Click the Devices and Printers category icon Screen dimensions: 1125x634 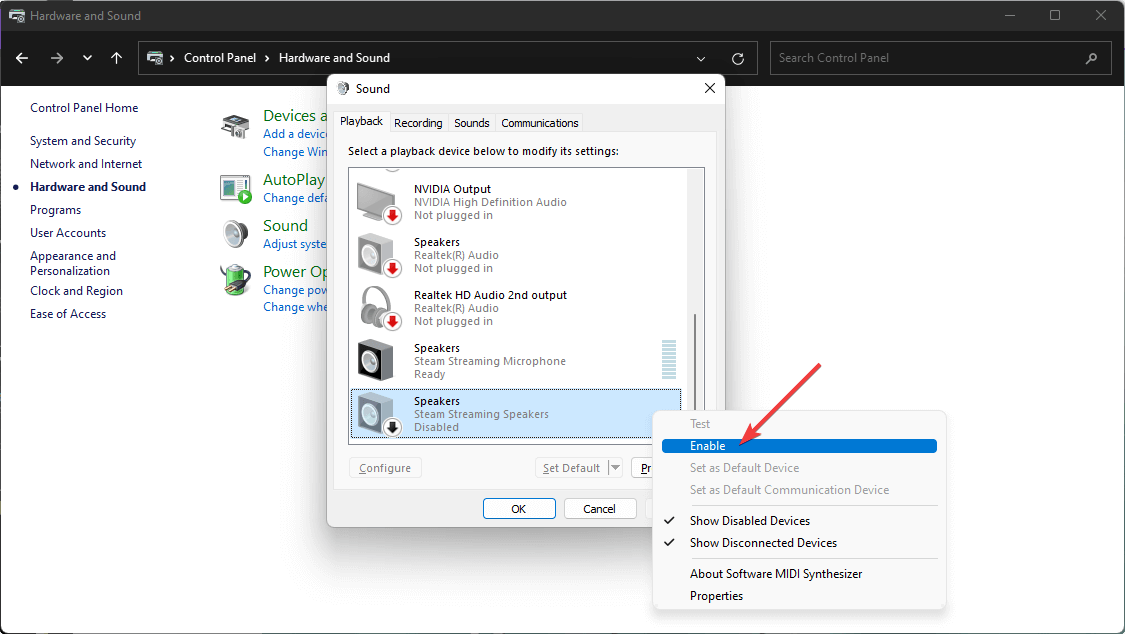click(x=235, y=126)
